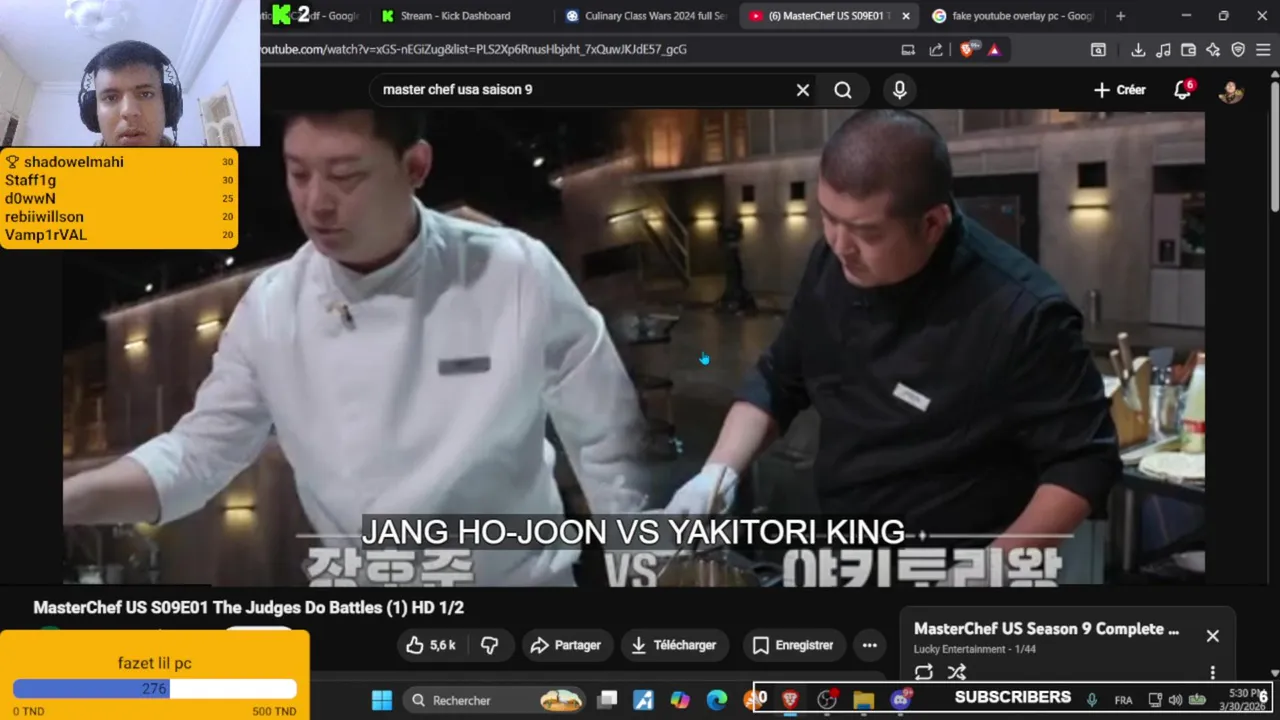Click the volume speaker tray icon
The height and width of the screenshot is (720, 1280).
click(1175, 700)
